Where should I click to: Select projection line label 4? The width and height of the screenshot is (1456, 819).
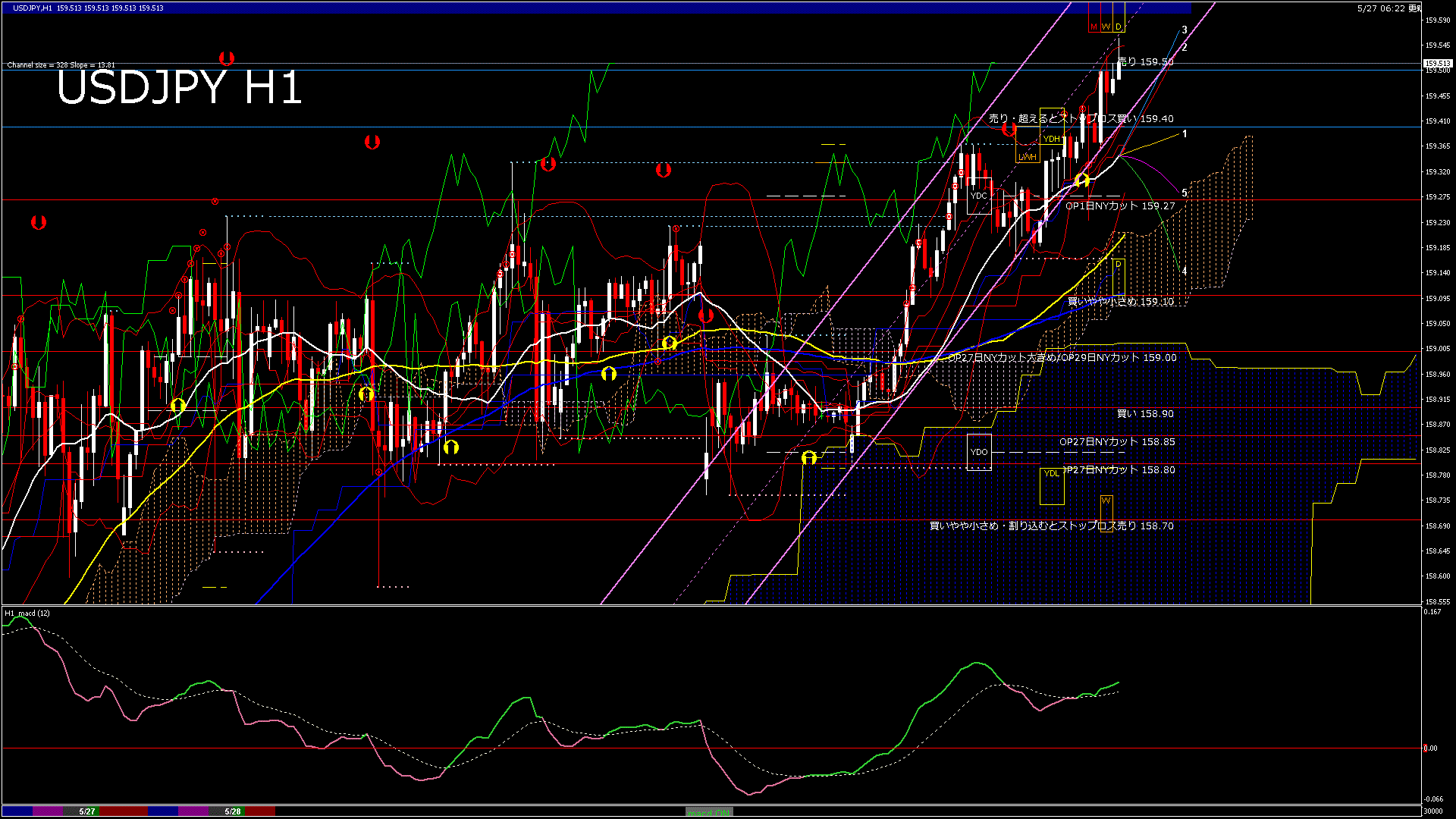coord(1185,271)
